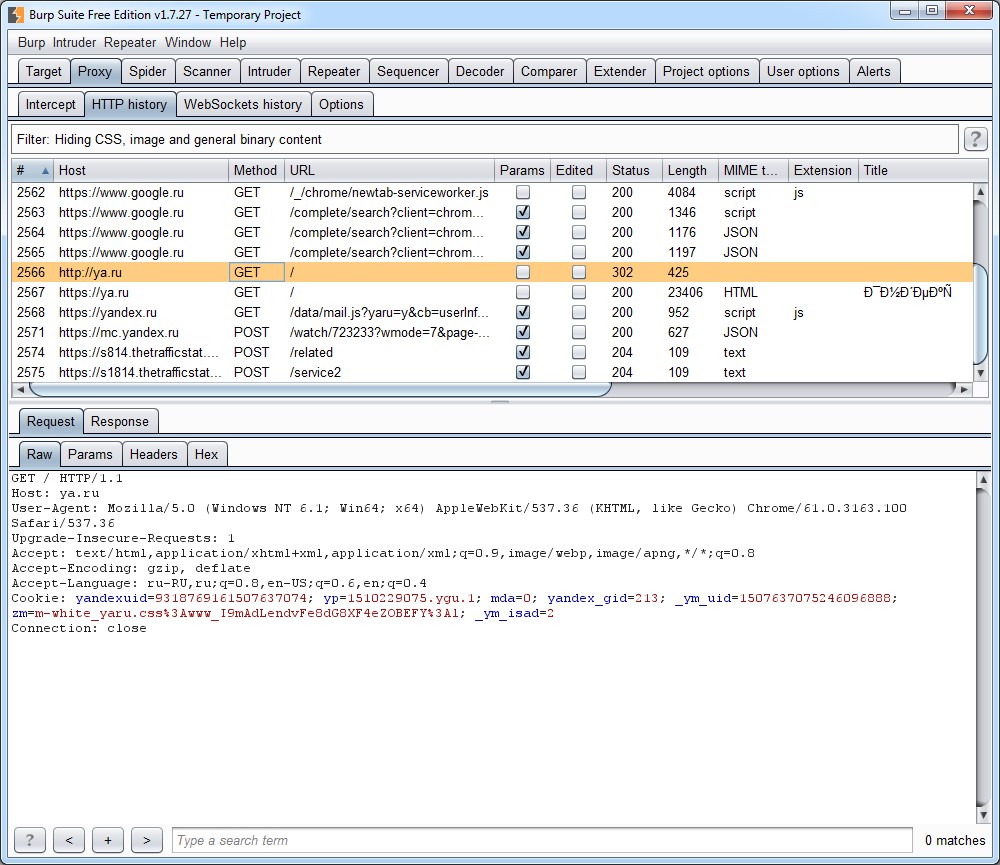Viewport: 1000px width, 865px height.
Task: Open the Burp menu
Action: coord(31,43)
